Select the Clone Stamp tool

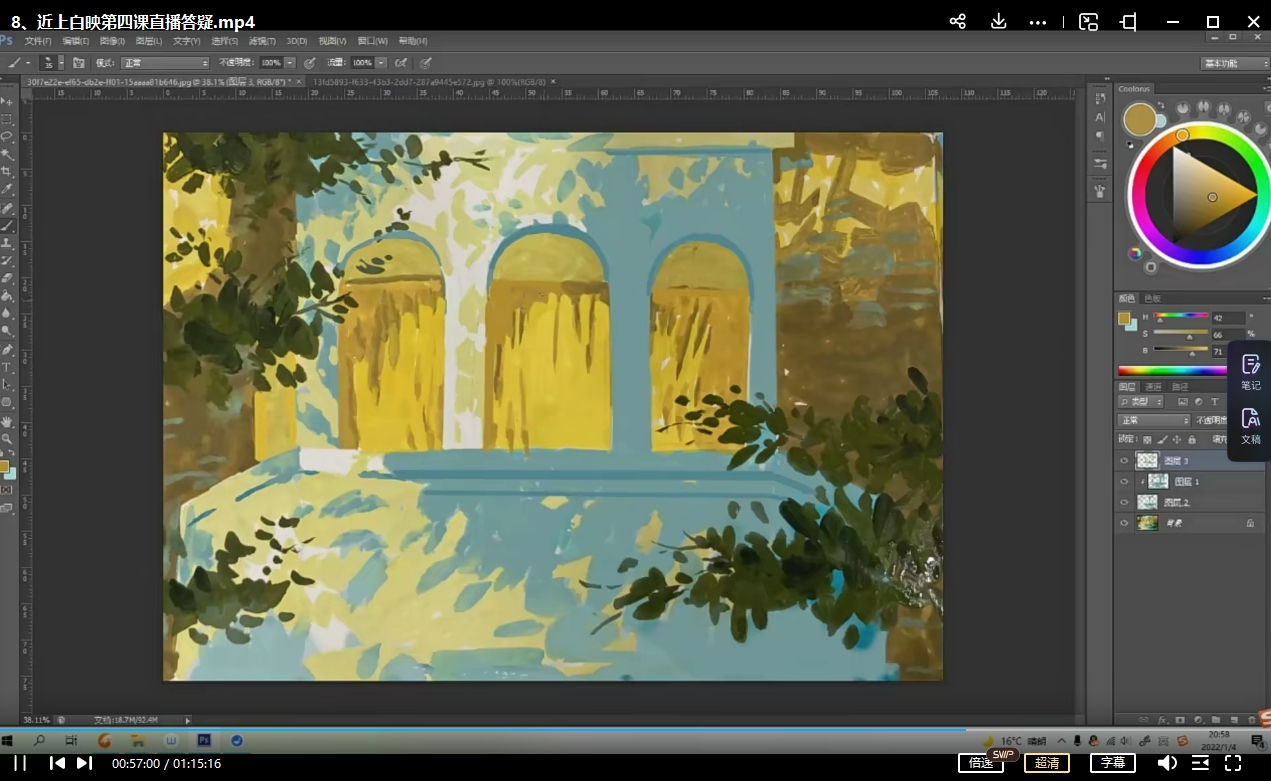pos(7,243)
